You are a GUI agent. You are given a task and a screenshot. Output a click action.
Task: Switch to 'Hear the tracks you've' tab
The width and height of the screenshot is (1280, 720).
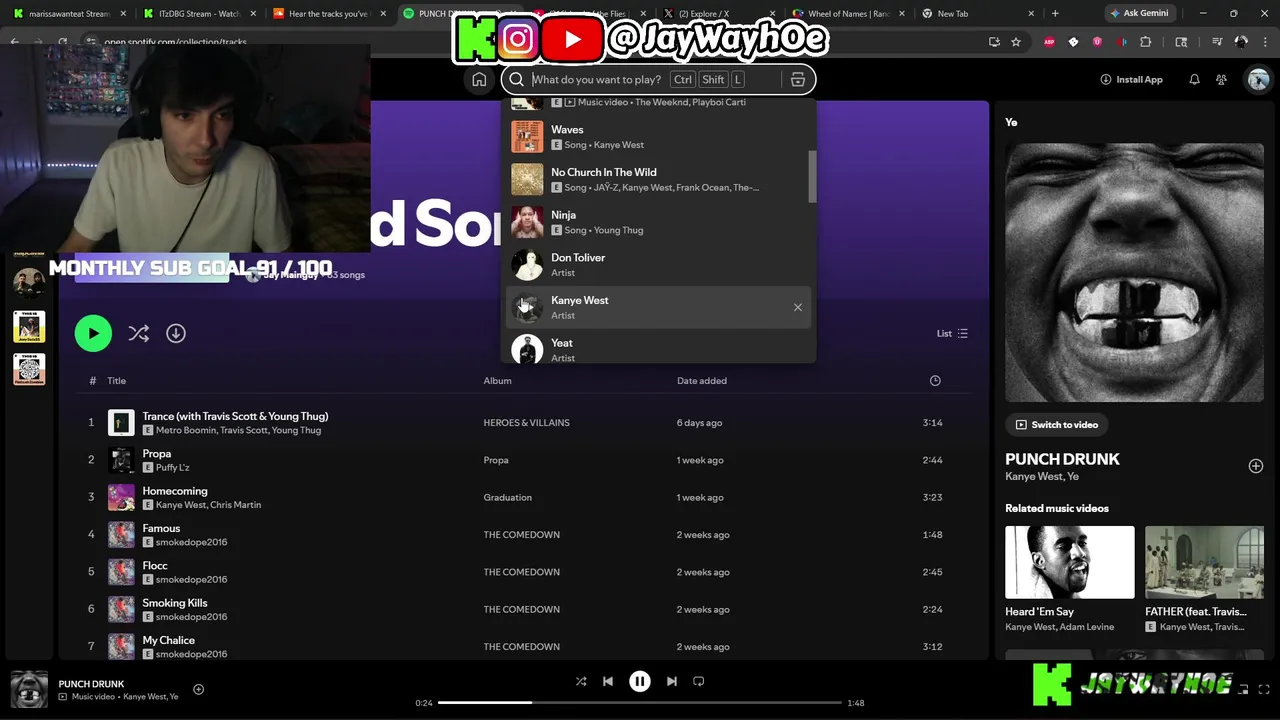[328, 14]
